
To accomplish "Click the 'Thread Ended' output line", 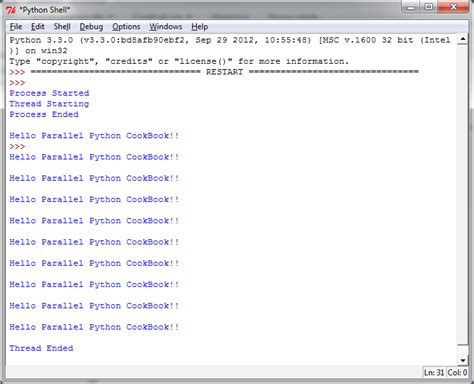I will coord(41,348).
